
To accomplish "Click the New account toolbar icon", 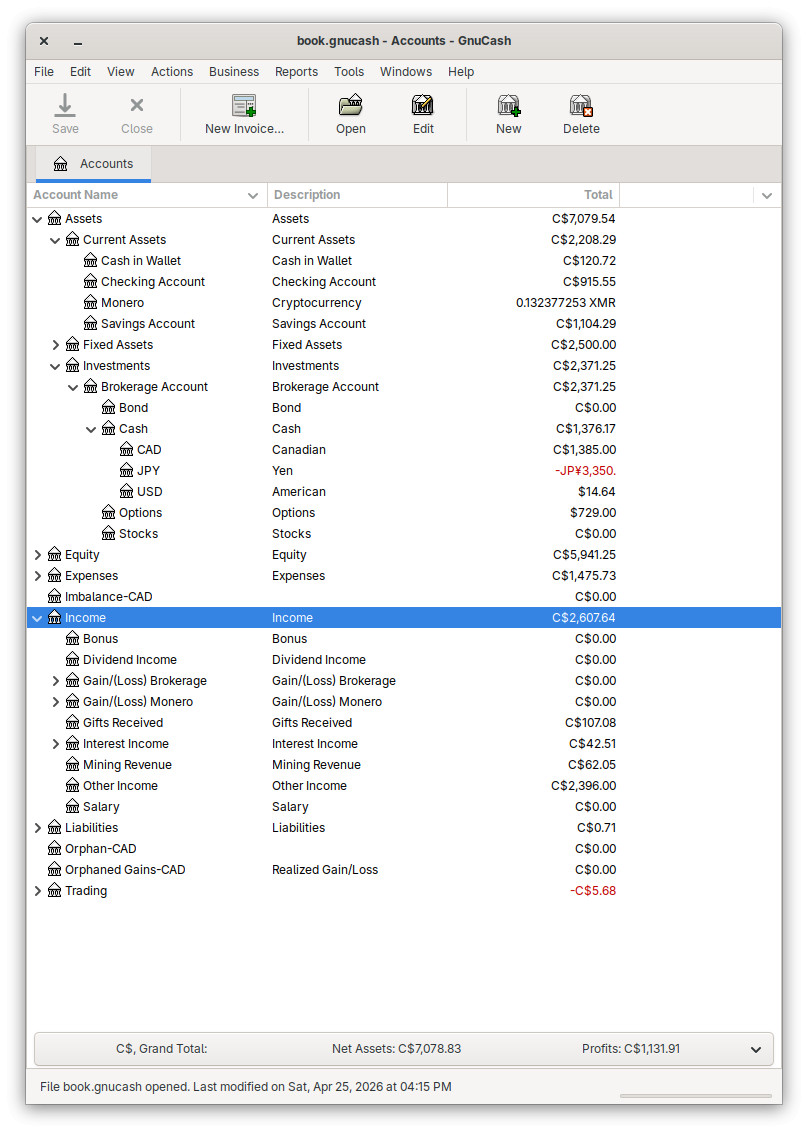I will coord(508,105).
